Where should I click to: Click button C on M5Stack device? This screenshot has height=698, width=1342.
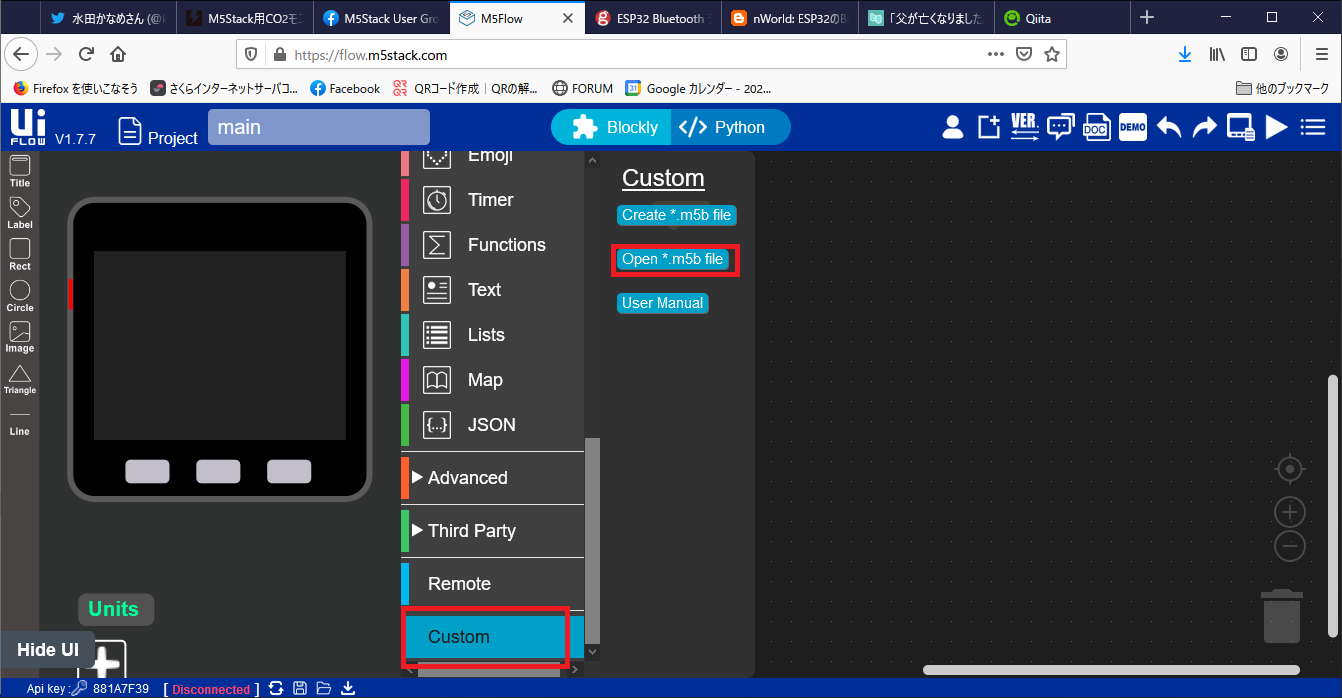pos(289,472)
